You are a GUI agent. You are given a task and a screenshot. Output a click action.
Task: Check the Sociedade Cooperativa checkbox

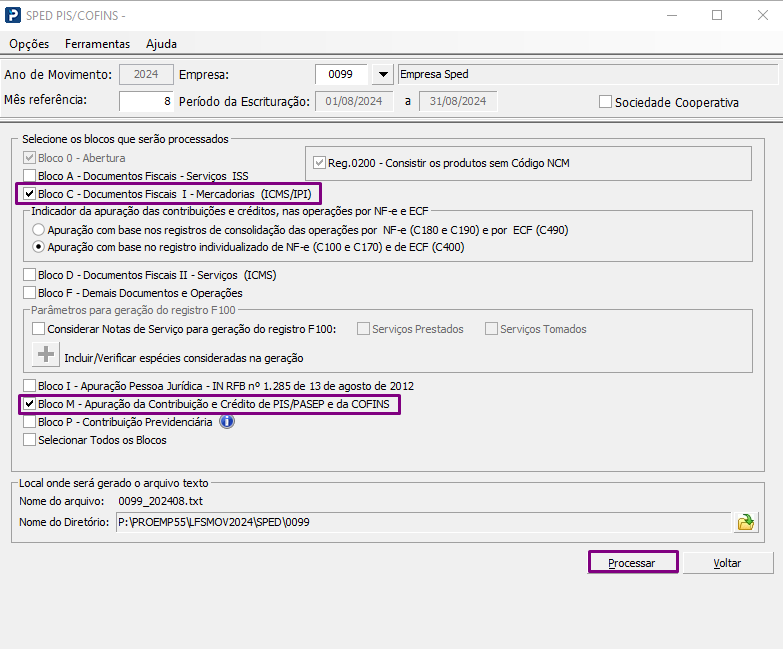click(x=605, y=102)
